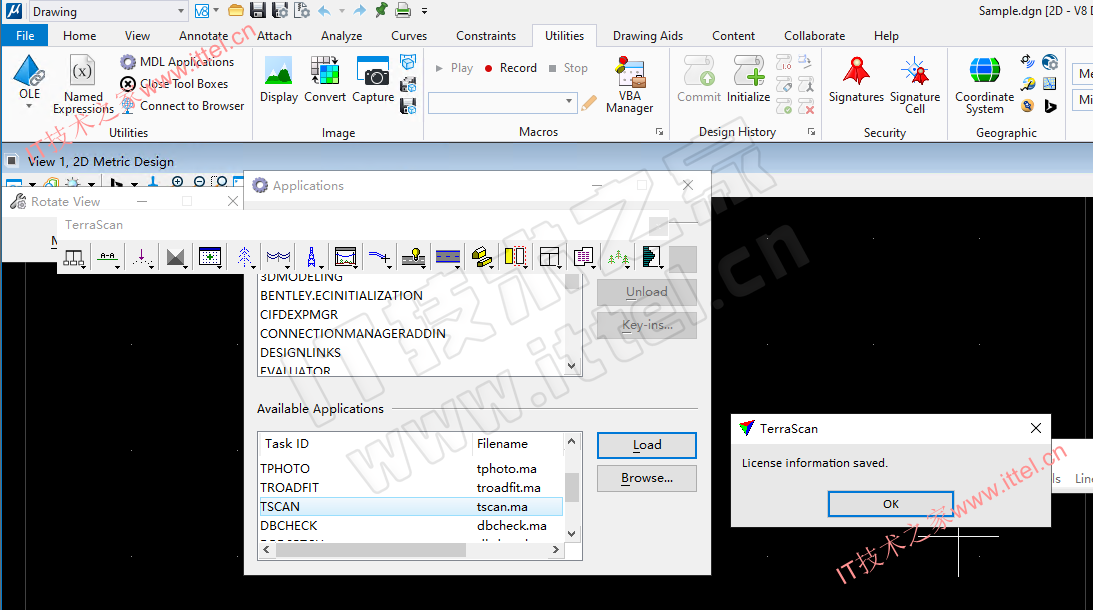Click the Bing Maps icon in Geographic group
The height and width of the screenshot is (610, 1093).
[x=1050, y=106]
